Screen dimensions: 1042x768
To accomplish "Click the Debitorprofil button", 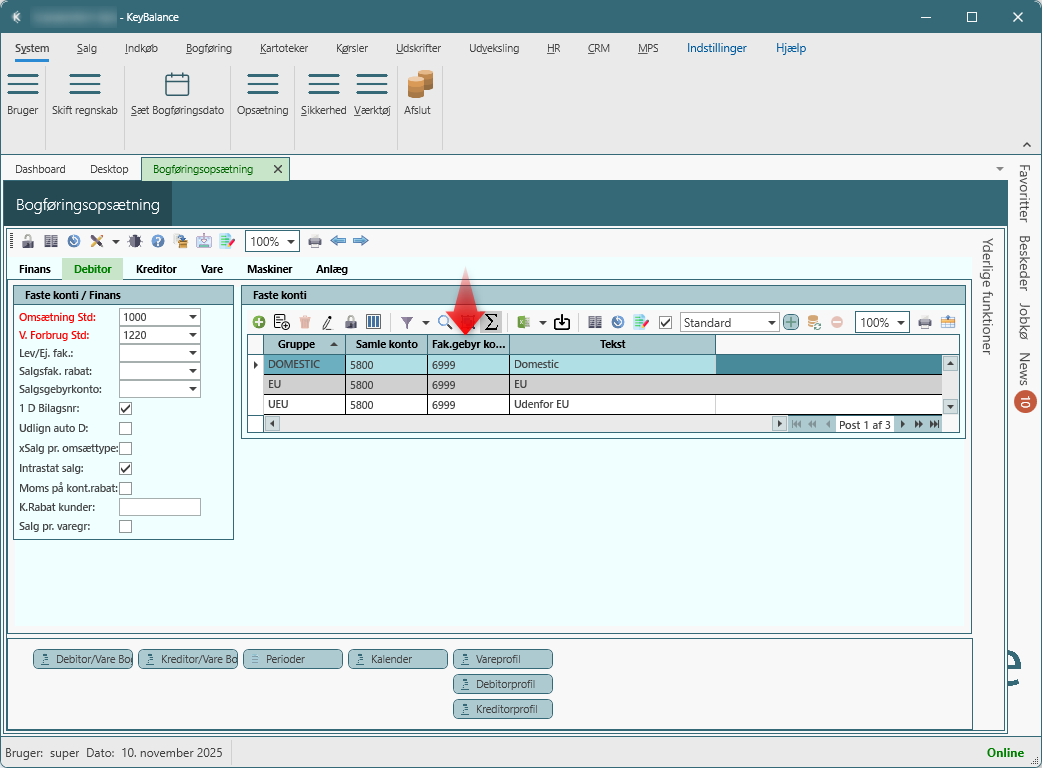I will click(502, 684).
